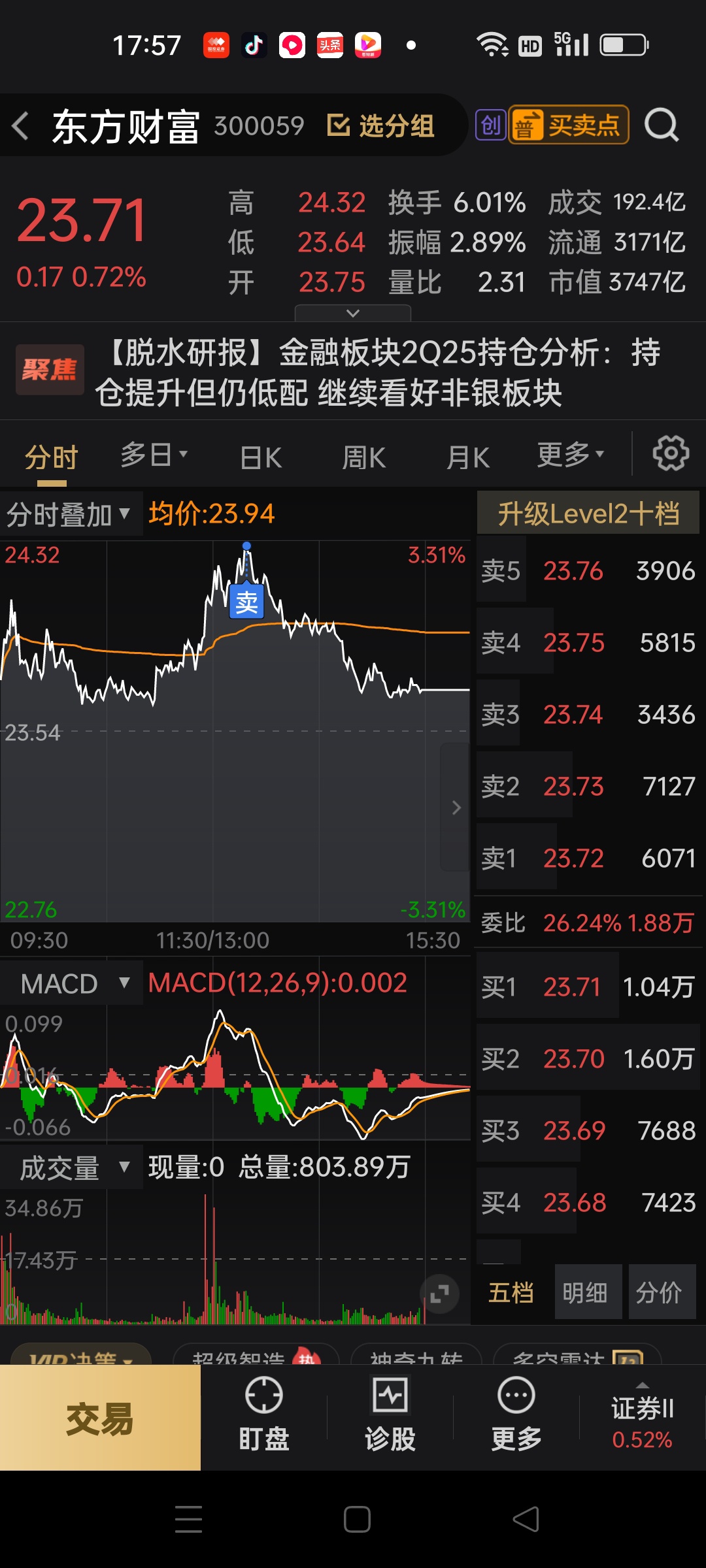Tap the 头条 notification icon
Viewport: 706px width, 1568px height.
(x=330, y=45)
